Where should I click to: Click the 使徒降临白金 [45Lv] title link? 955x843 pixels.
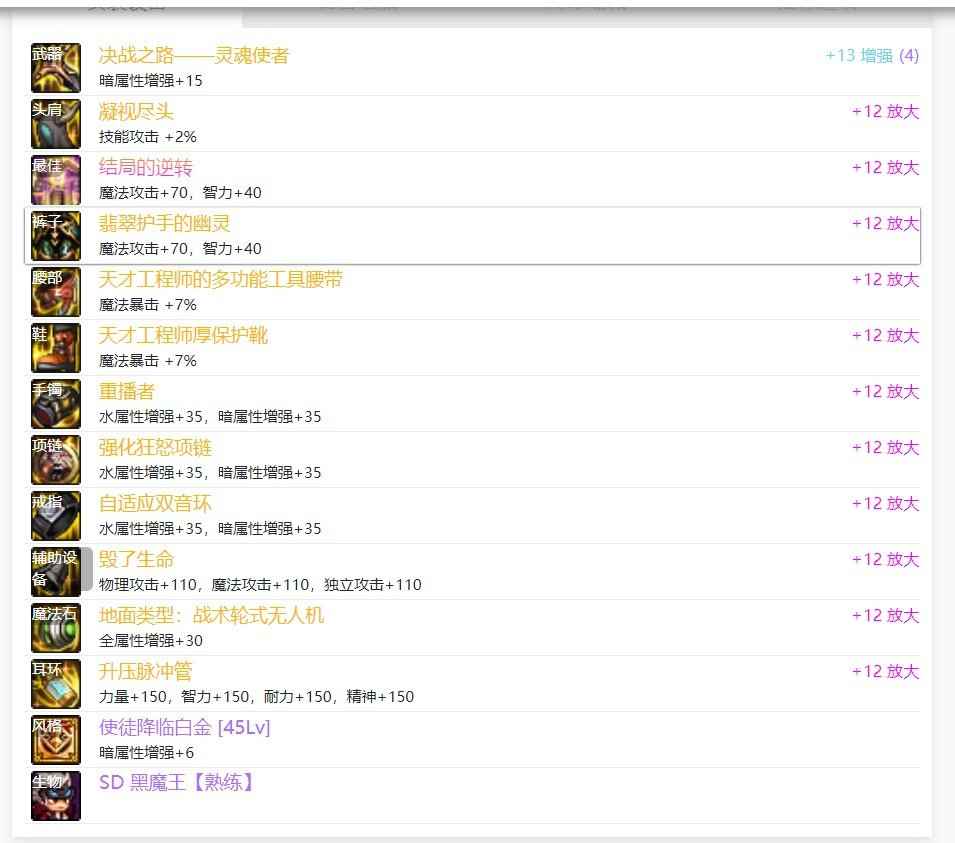(x=184, y=728)
